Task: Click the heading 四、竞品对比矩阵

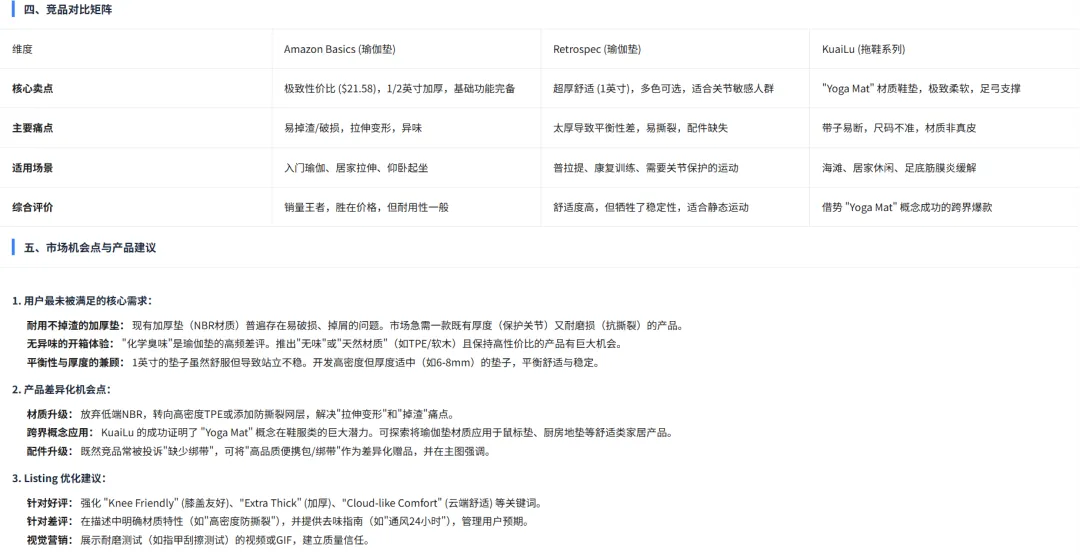Action: [68, 10]
